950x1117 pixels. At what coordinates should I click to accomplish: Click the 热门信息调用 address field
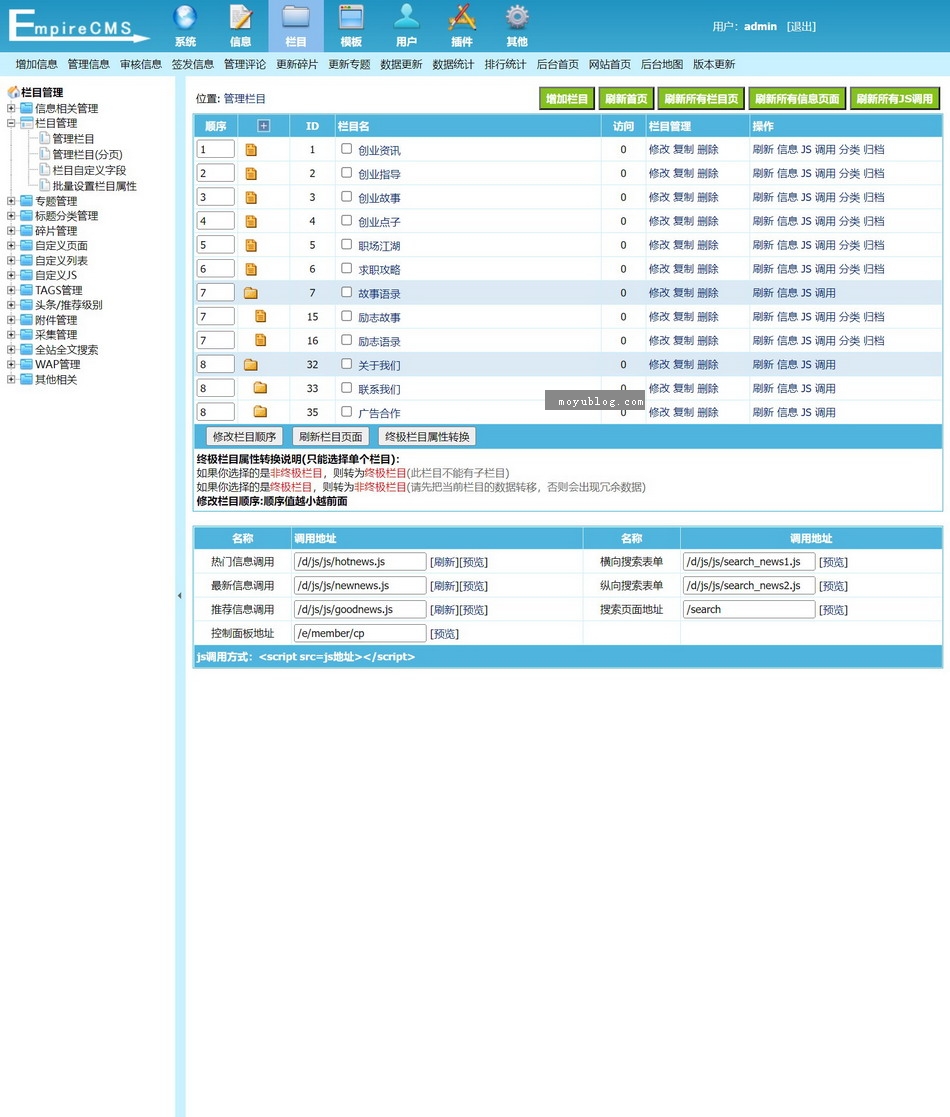[360, 561]
